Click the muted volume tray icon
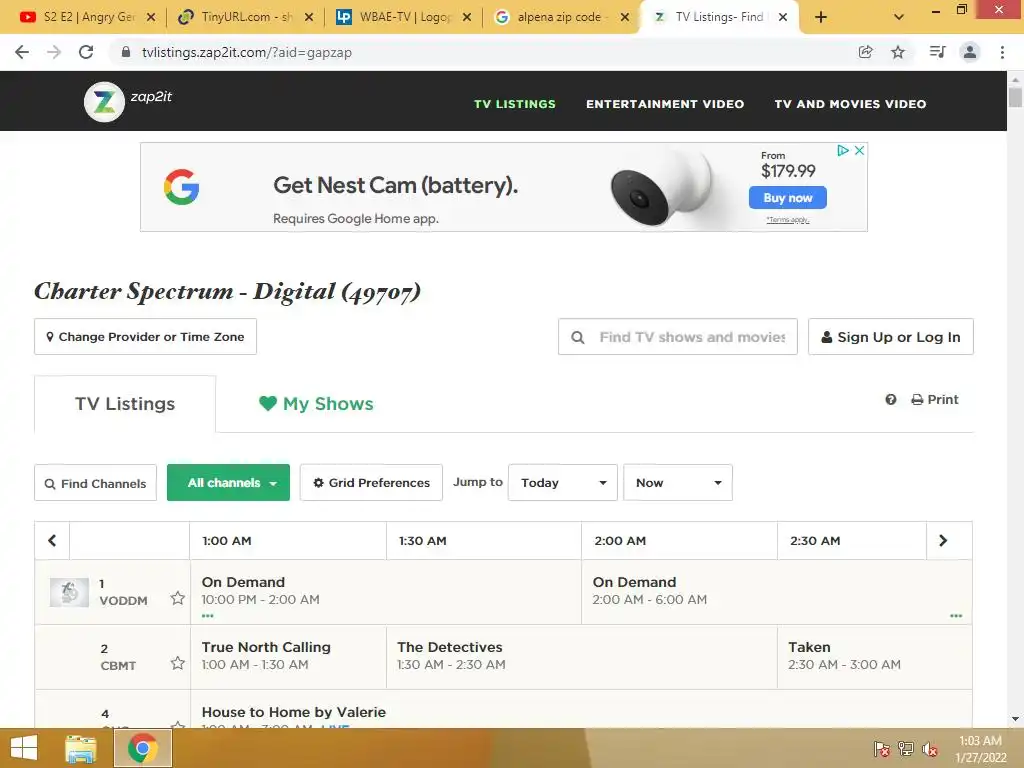1024x768 pixels. tap(930, 748)
